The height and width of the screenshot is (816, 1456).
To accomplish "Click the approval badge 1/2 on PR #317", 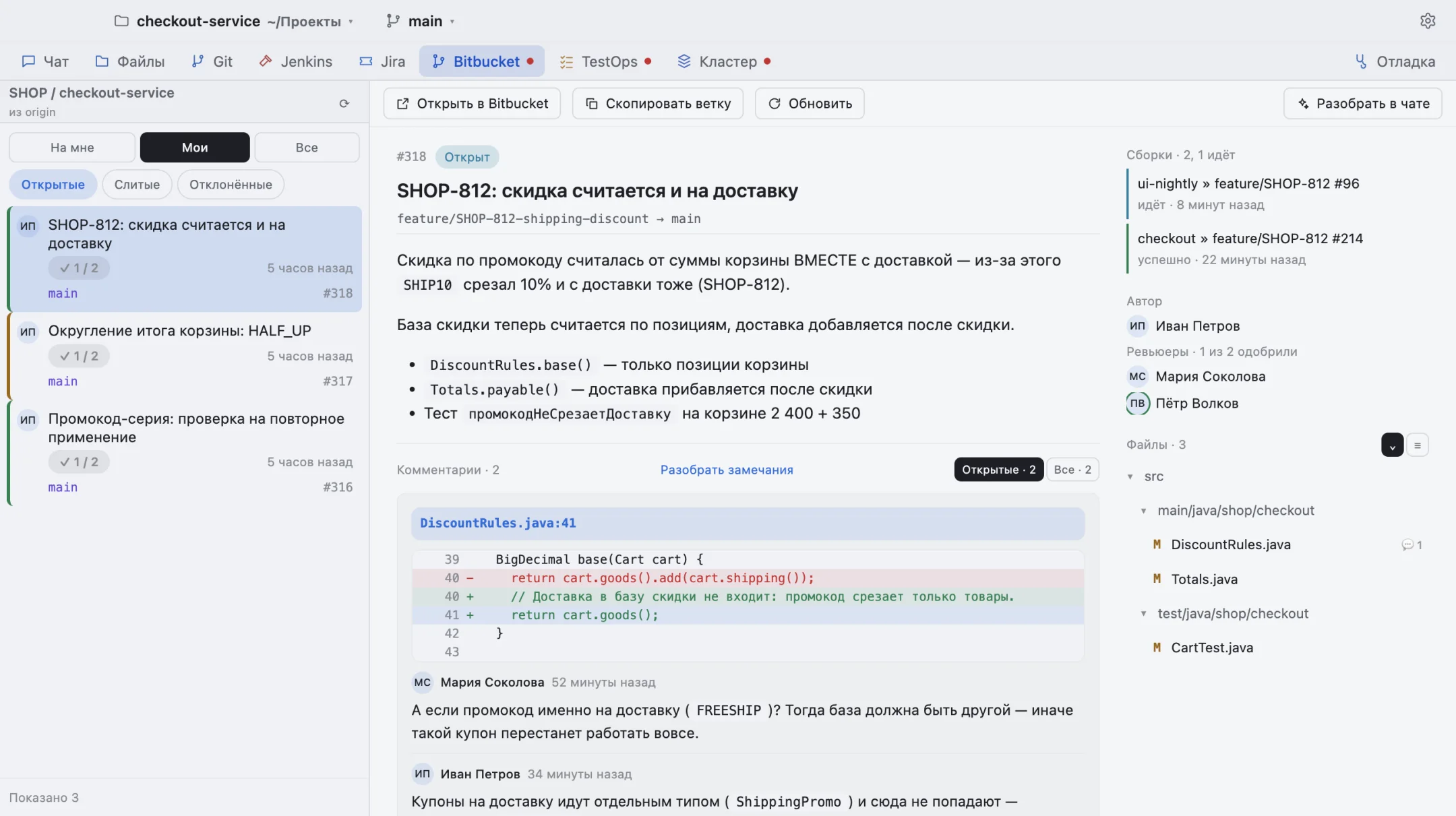I will [79, 356].
